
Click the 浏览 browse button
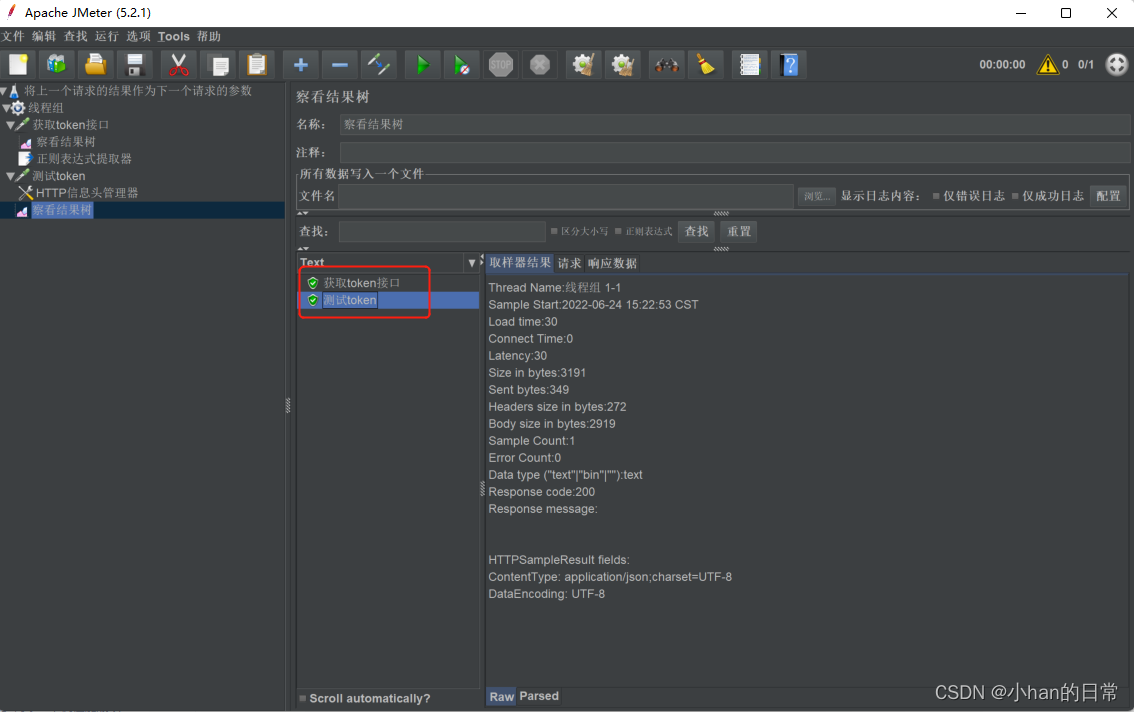point(817,196)
